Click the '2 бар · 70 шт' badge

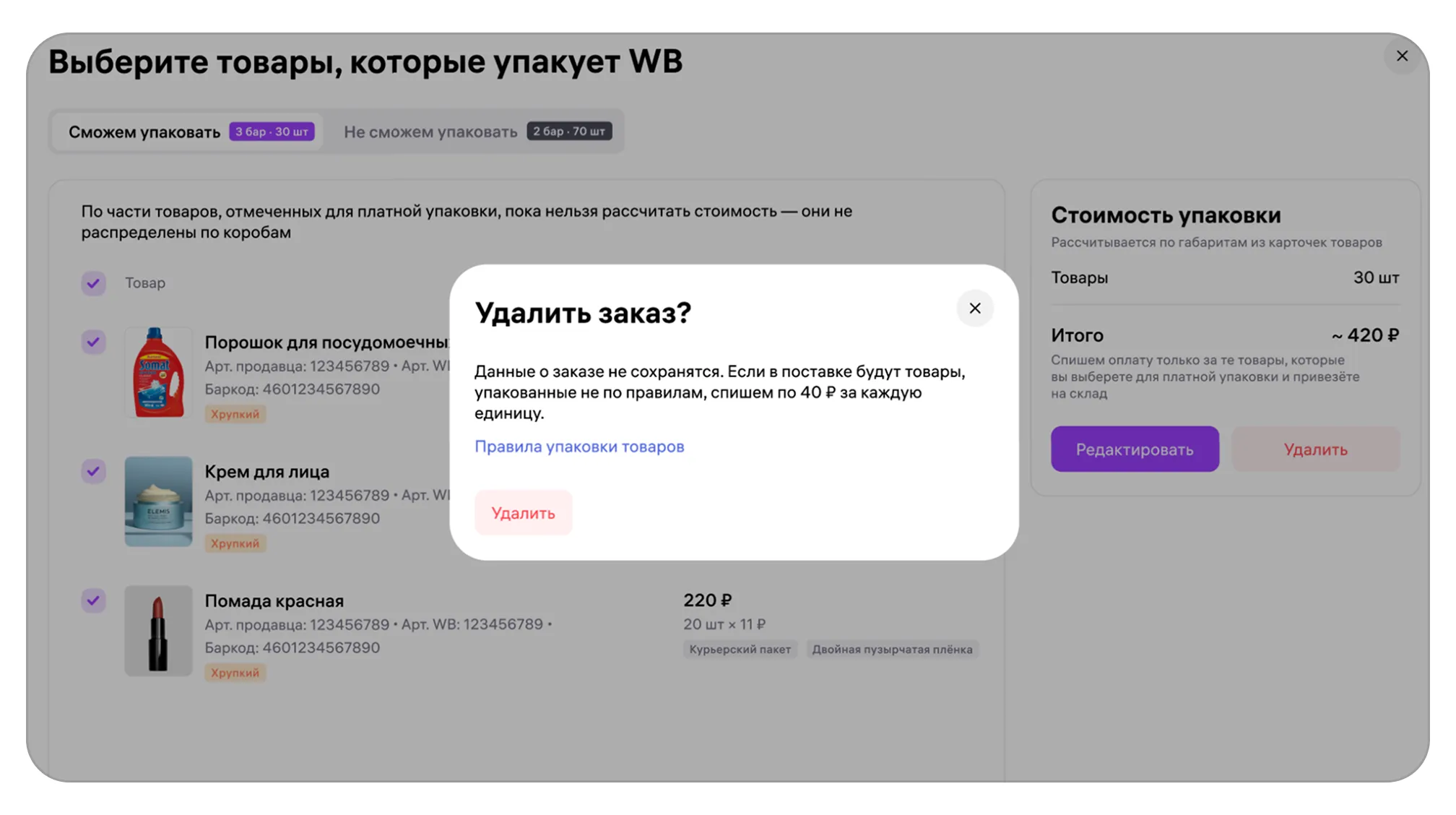coord(569,131)
